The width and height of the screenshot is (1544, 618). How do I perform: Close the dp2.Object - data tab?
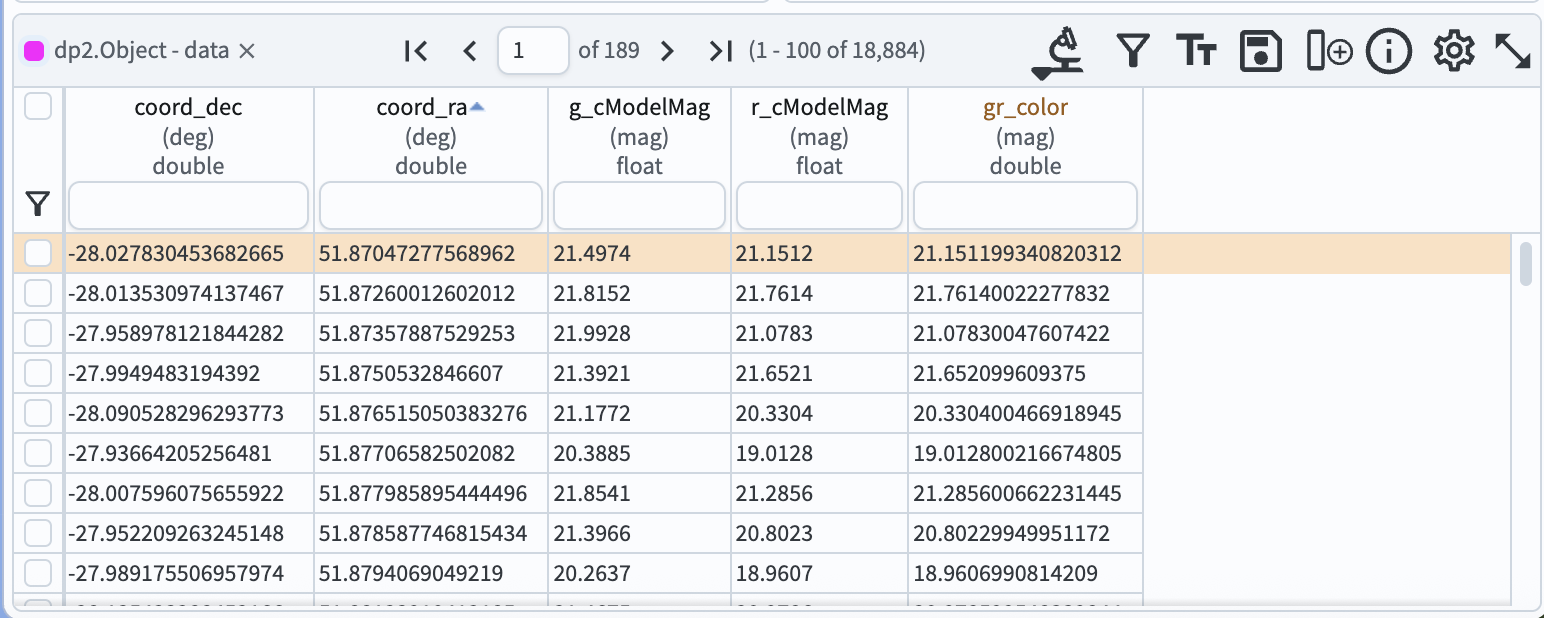[x=247, y=51]
